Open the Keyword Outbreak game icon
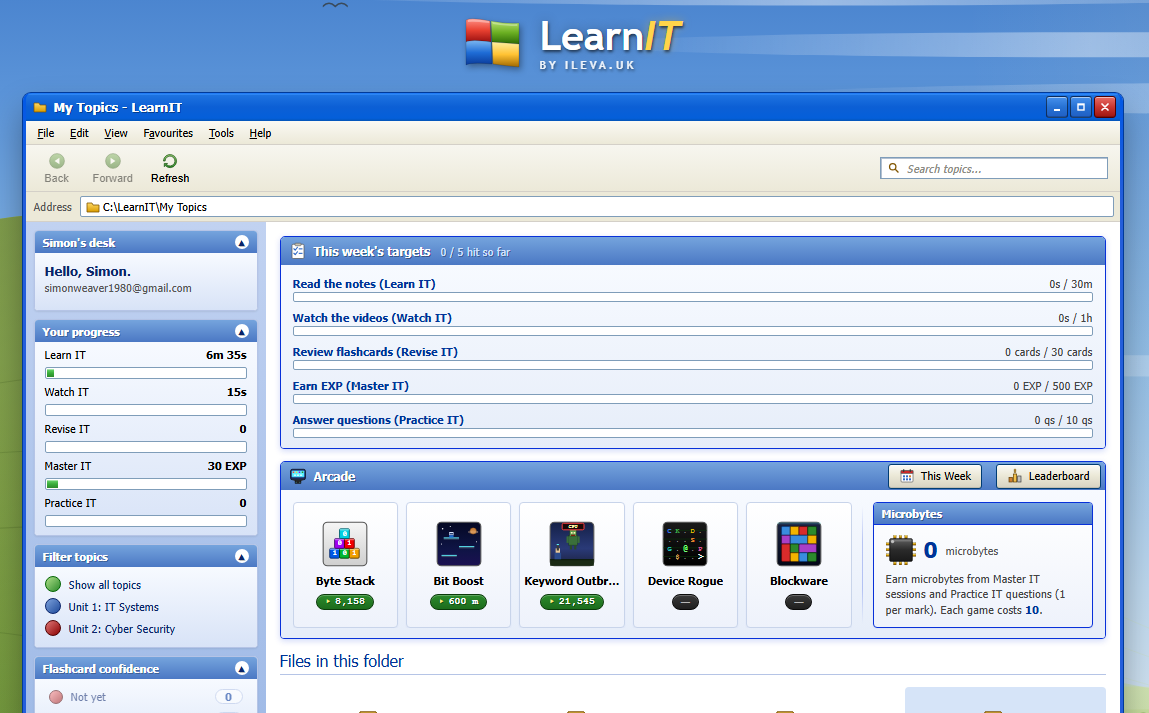Screen dimensions: 1149x713 (572, 544)
